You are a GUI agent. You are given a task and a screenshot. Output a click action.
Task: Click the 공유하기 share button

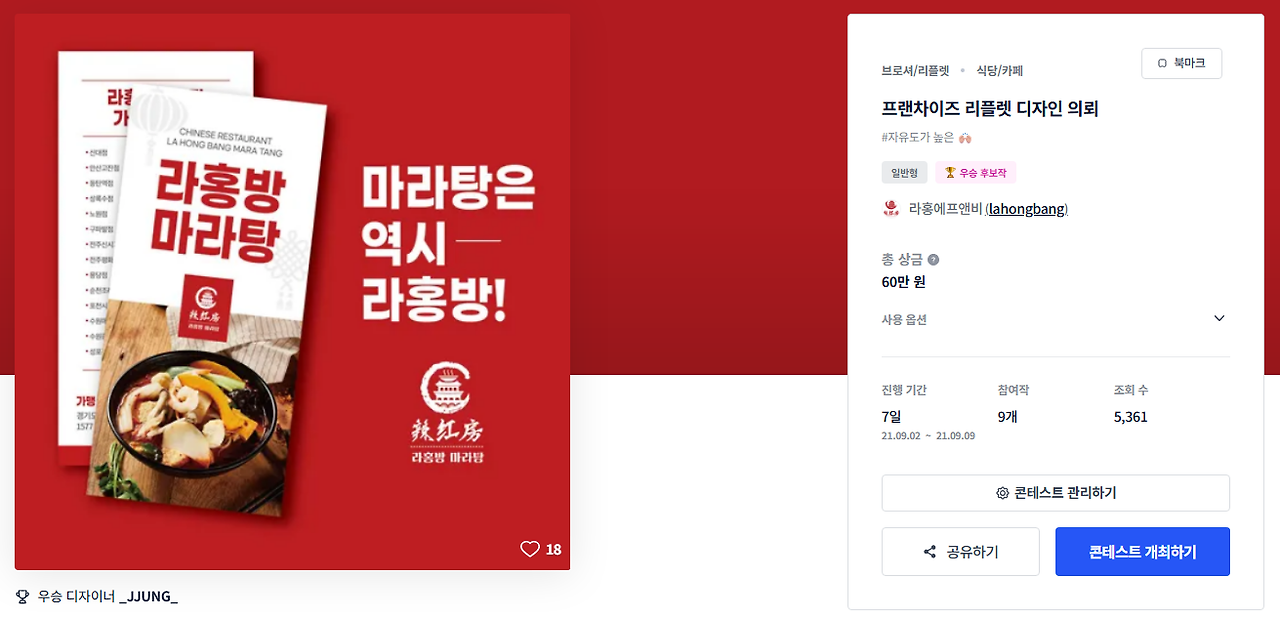[x=960, y=552]
